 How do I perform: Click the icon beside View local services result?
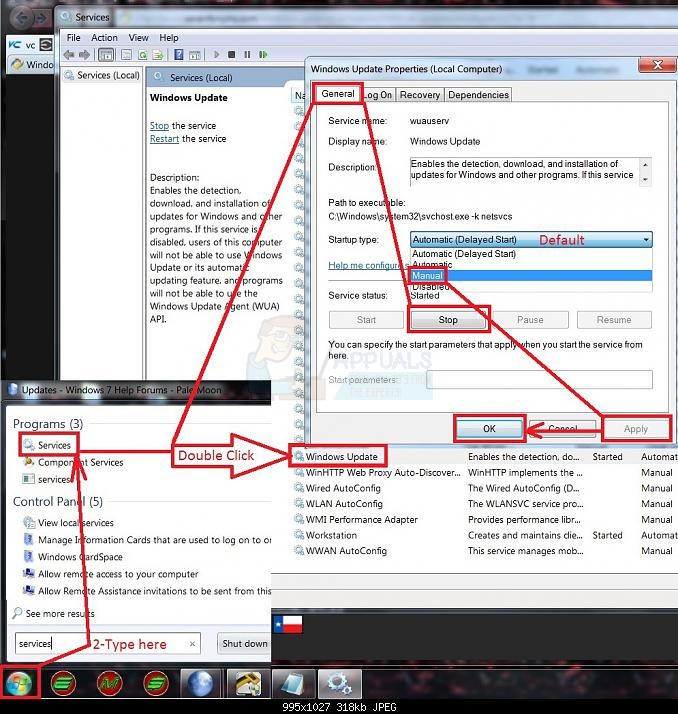pos(29,522)
